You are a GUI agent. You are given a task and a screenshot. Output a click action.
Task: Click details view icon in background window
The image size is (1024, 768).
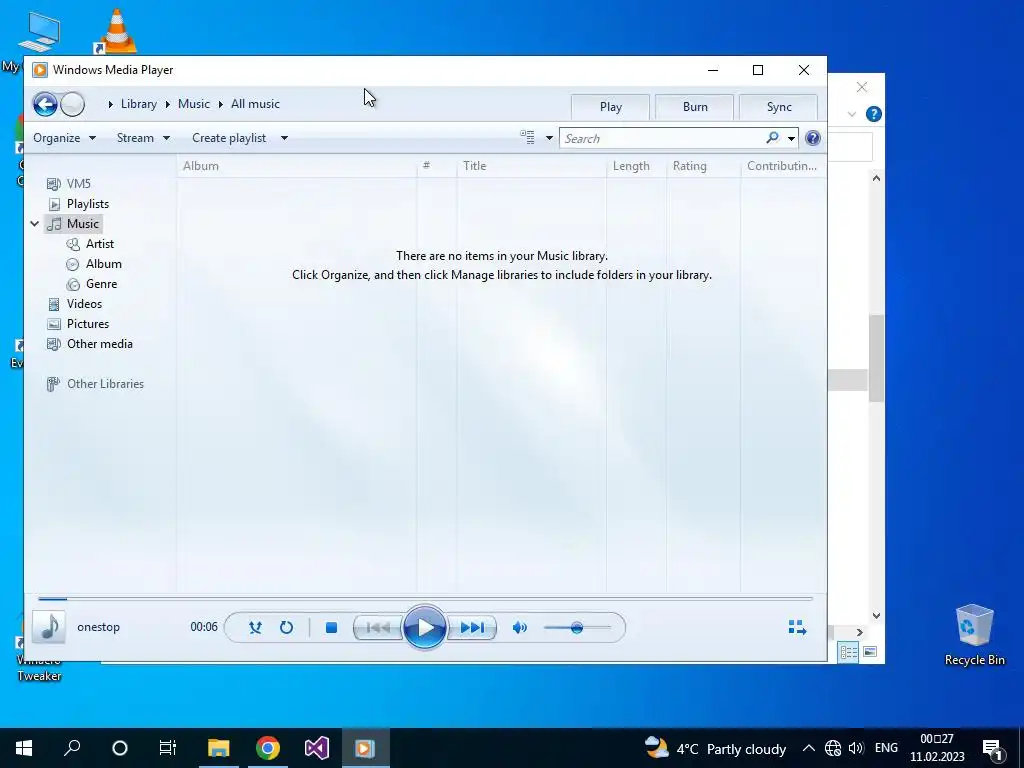point(848,652)
